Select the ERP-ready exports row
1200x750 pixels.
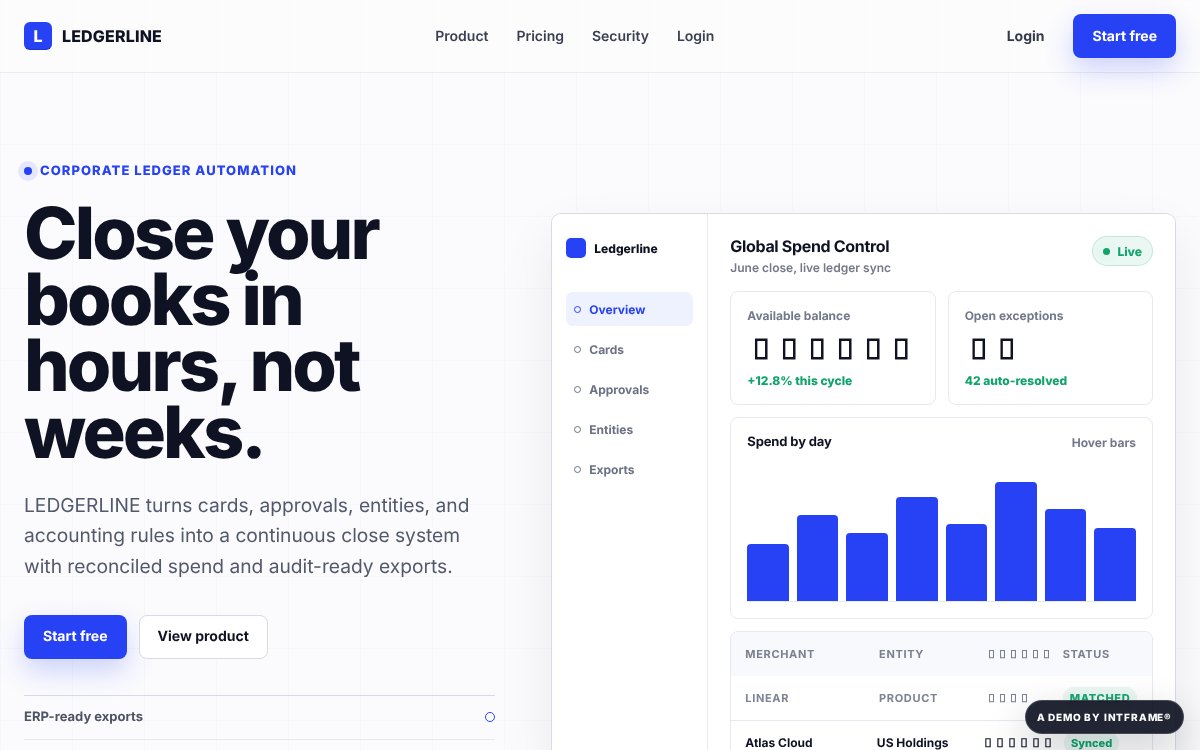pyautogui.click(x=259, y=717)
